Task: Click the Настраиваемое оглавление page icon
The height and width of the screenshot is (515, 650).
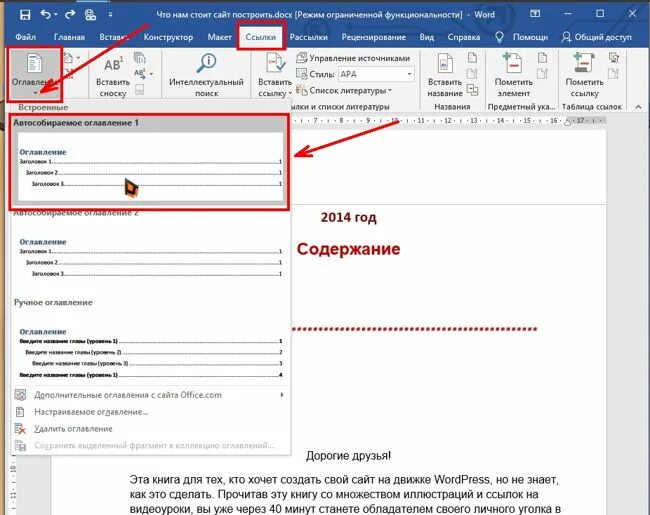Action: (x=20, y=412)
